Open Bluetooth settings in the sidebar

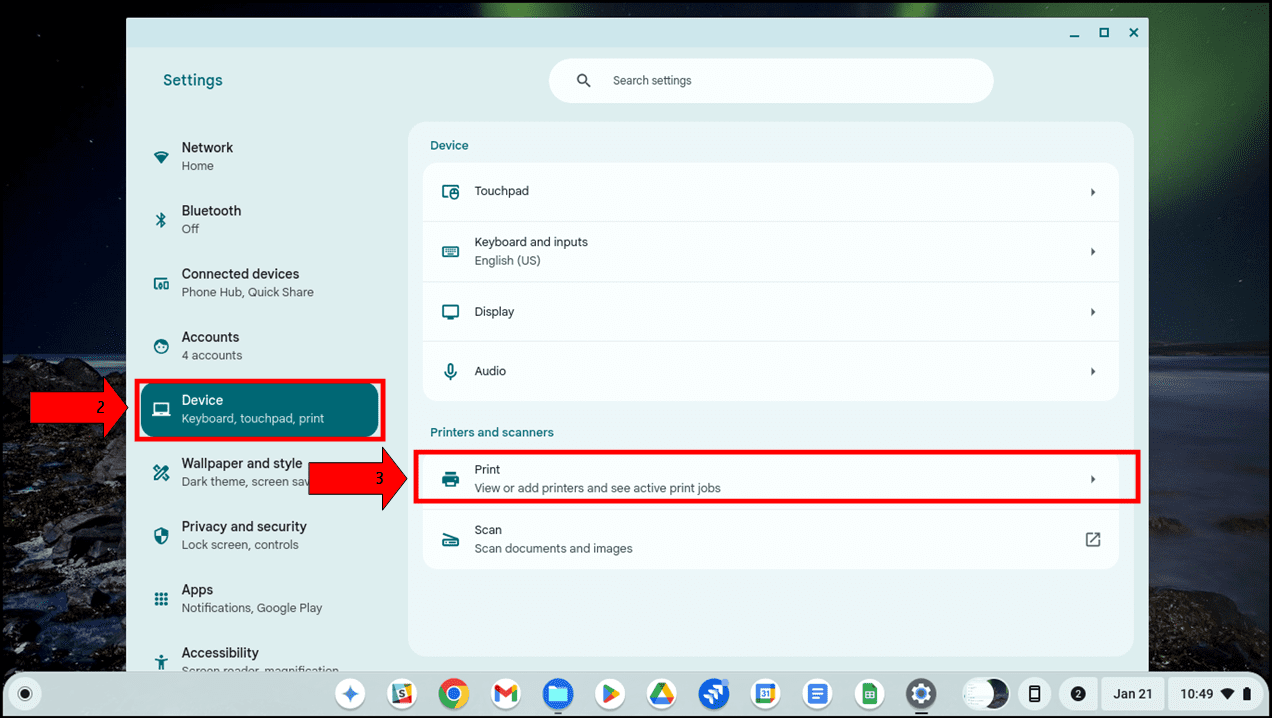210,219
